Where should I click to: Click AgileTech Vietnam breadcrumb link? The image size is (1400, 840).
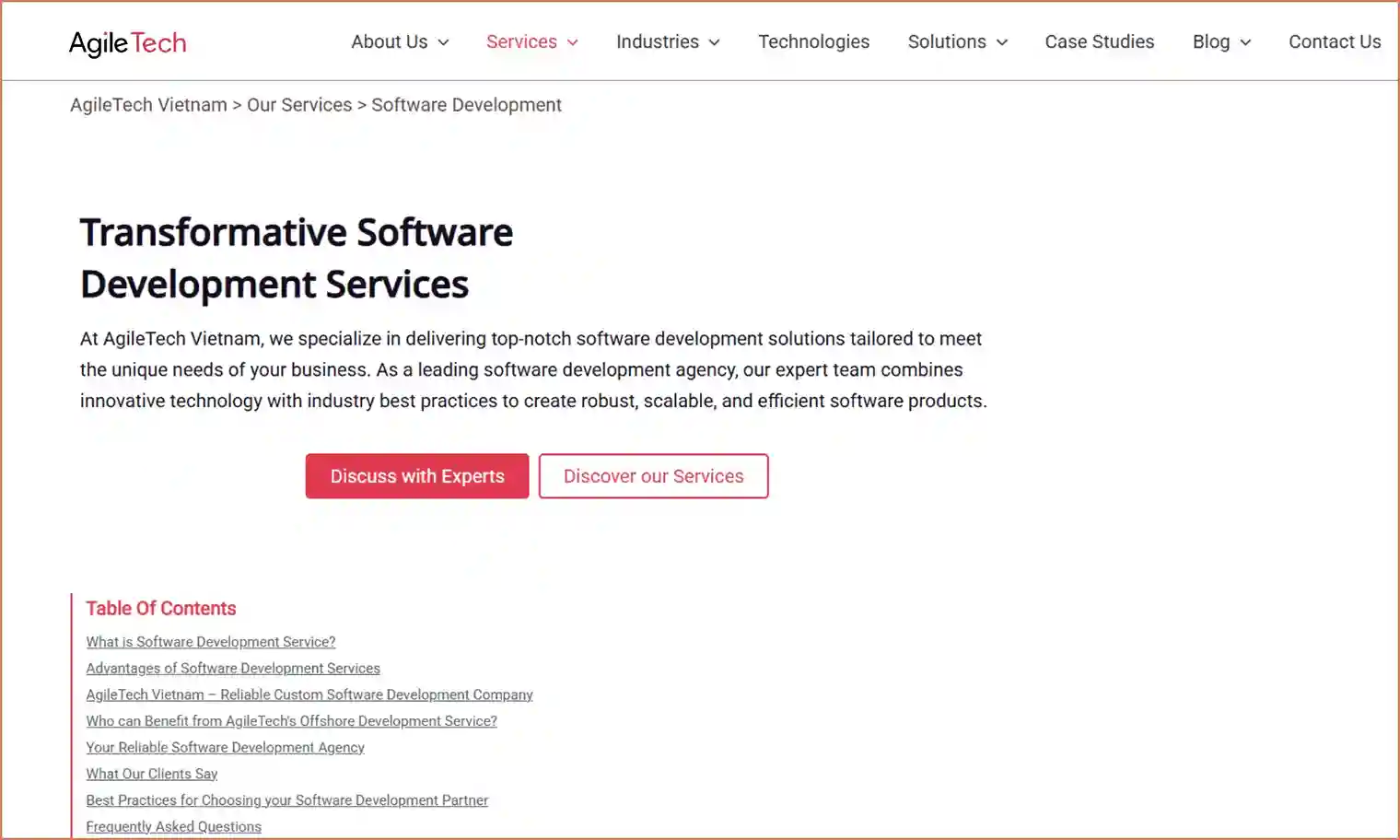(148, 105)
